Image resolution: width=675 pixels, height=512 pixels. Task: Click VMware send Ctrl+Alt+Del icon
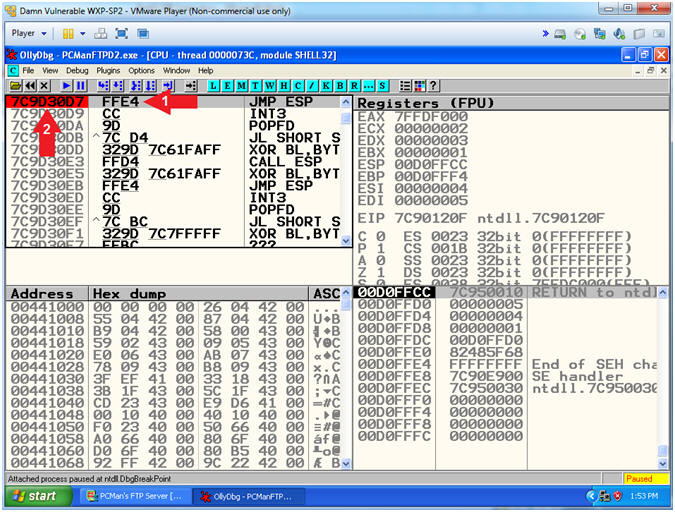pos(101,34)
